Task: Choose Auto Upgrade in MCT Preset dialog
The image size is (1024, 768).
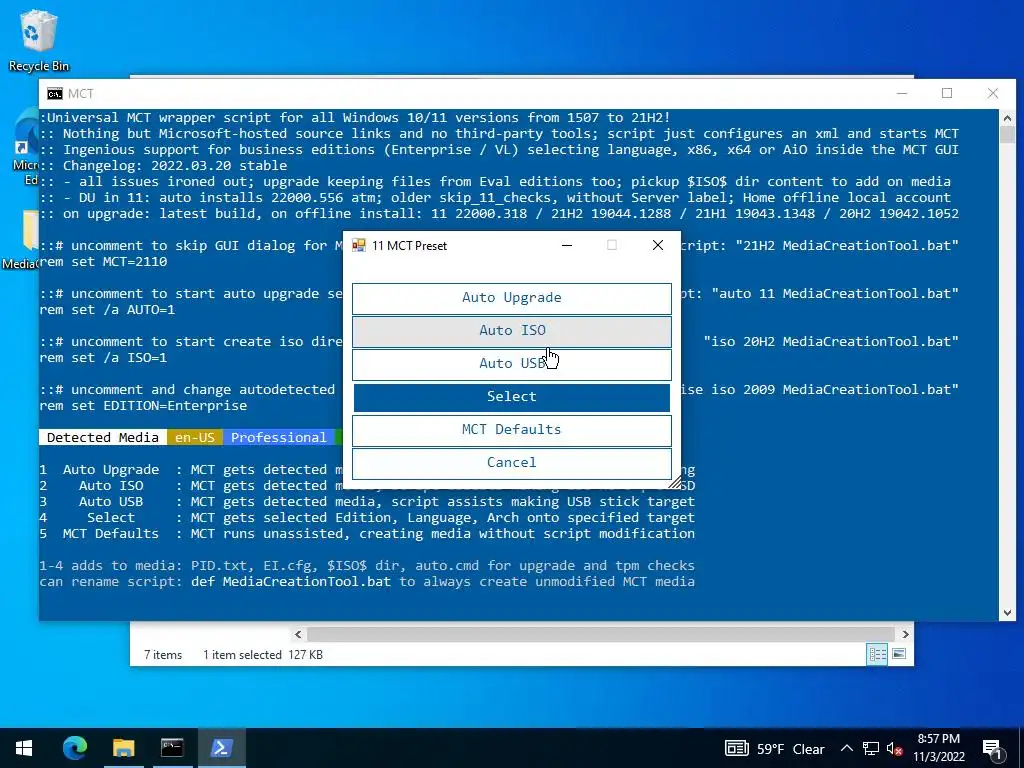Action: pos(511,298)
